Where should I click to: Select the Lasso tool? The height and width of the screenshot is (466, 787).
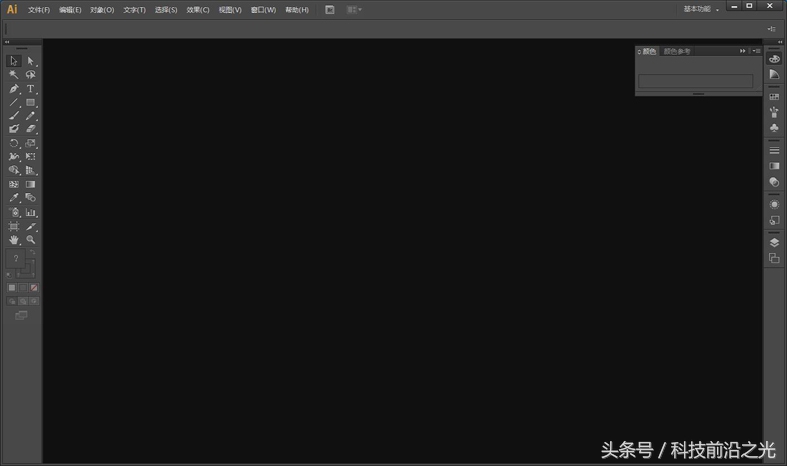coord(31,75)
